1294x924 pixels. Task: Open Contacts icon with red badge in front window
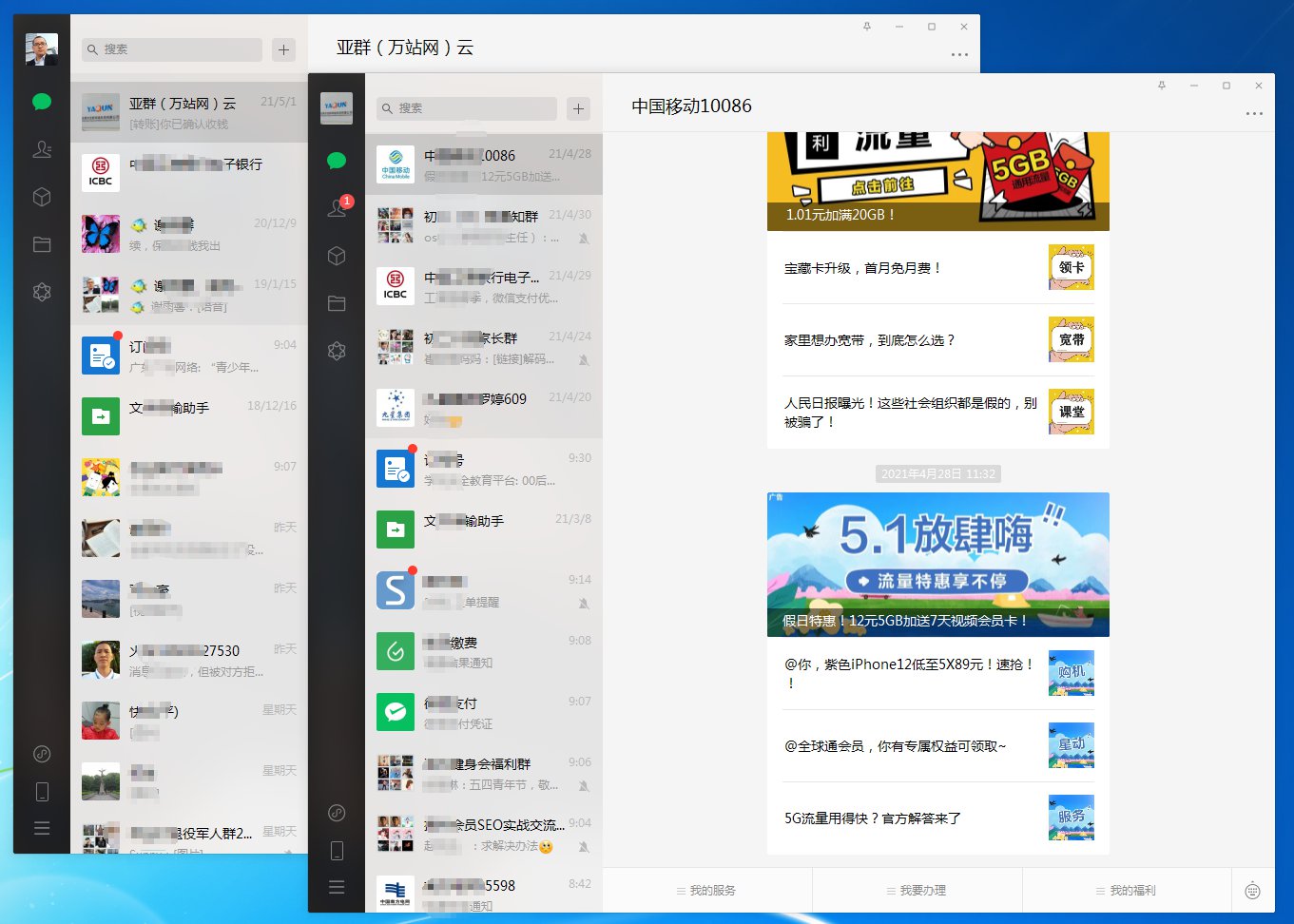tap(337, 208)
